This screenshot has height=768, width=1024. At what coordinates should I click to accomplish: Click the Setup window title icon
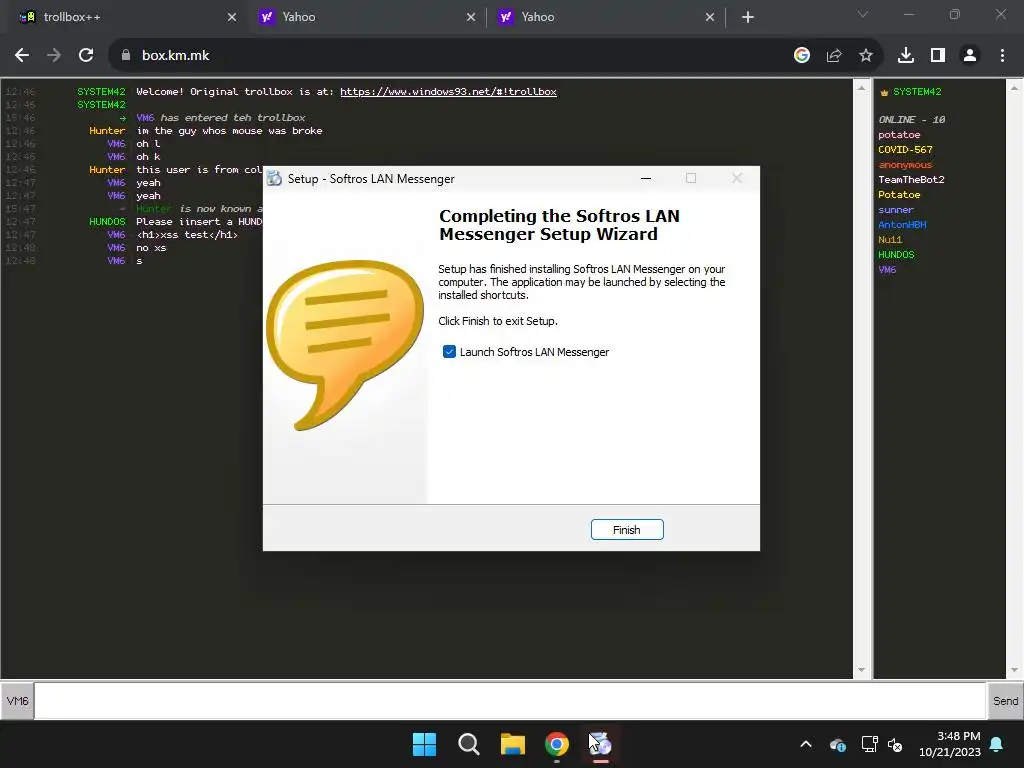click(274, 178)
